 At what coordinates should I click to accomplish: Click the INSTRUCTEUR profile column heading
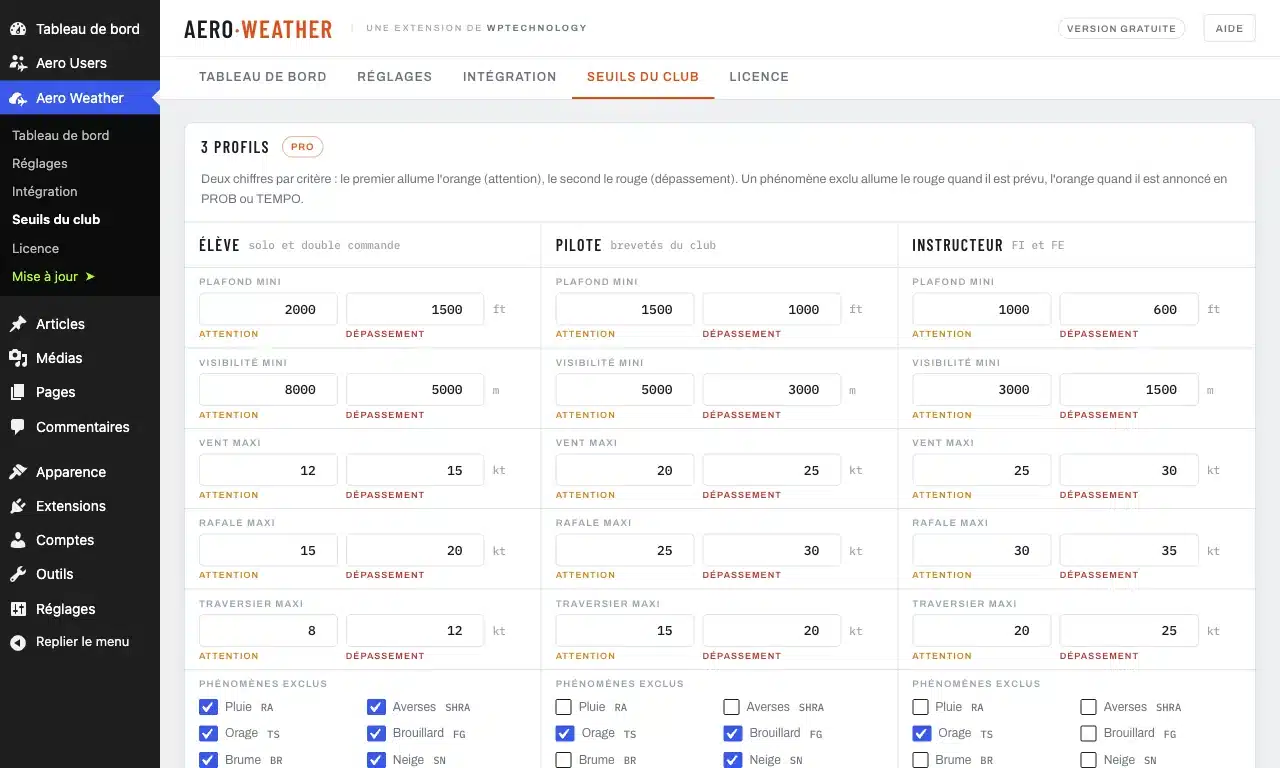958,245
